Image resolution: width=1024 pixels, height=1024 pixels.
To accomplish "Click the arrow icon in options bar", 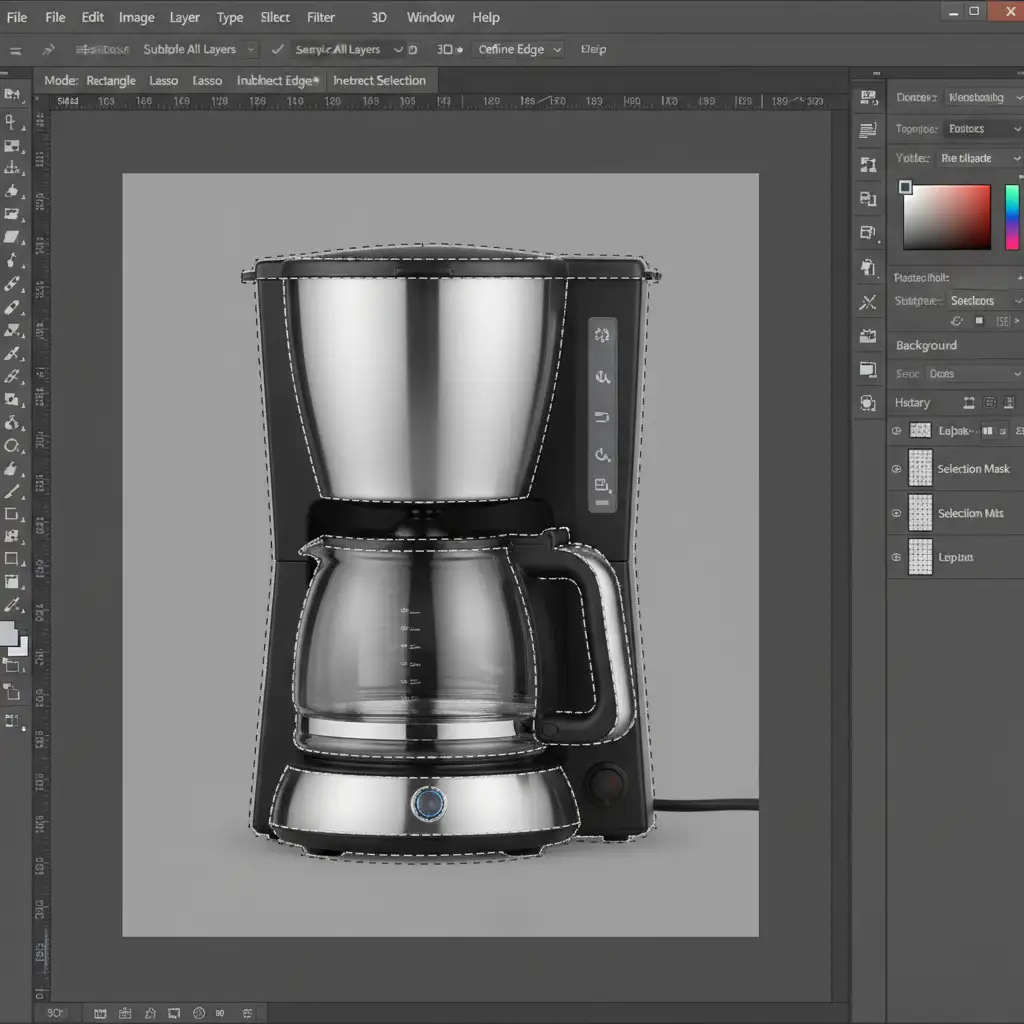I will (x=48, y=49).
